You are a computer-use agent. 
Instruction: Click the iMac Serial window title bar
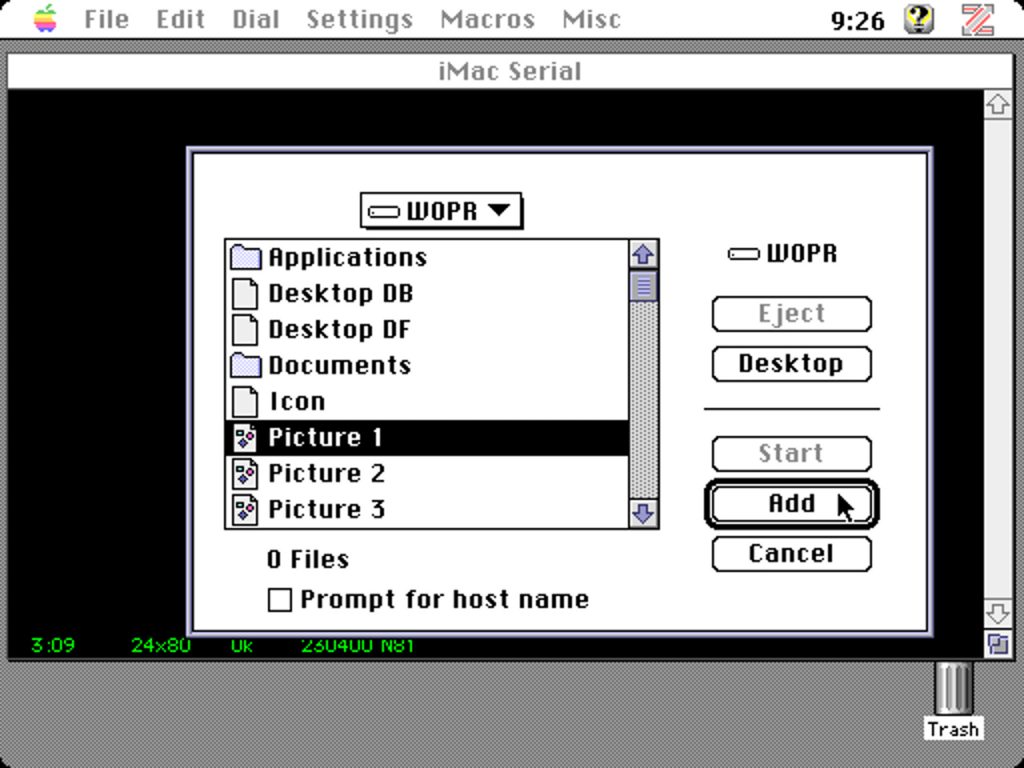509,71
